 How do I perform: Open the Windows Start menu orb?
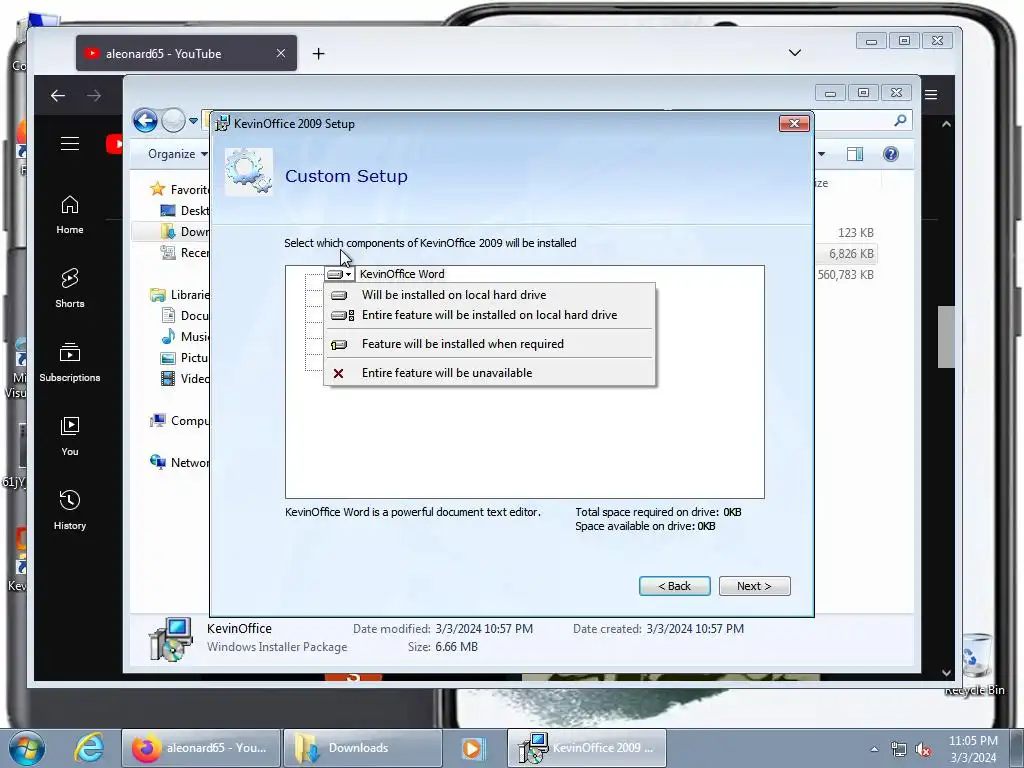click(27, 748)
